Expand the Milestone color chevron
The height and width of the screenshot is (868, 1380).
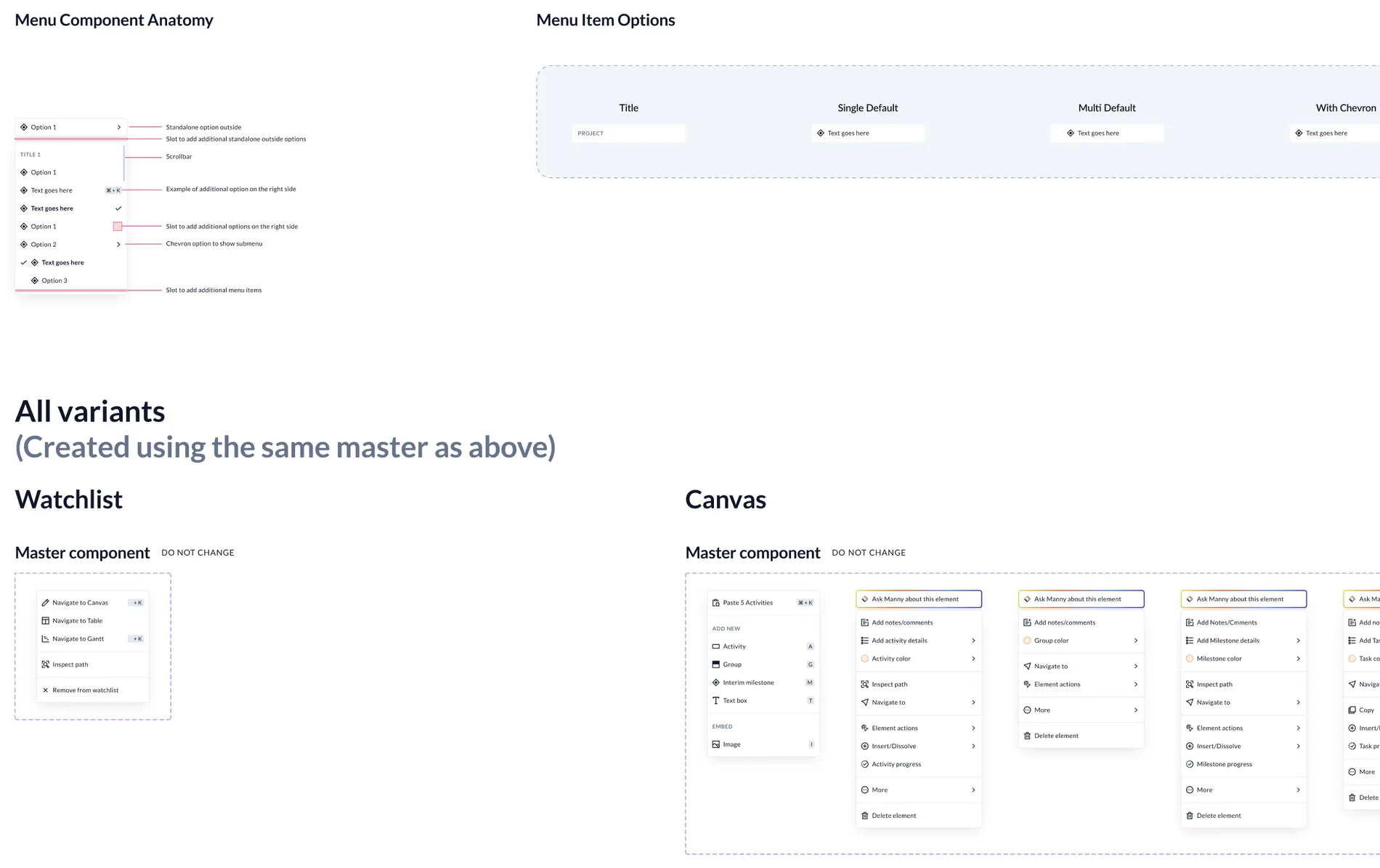tap(1298, 659)
